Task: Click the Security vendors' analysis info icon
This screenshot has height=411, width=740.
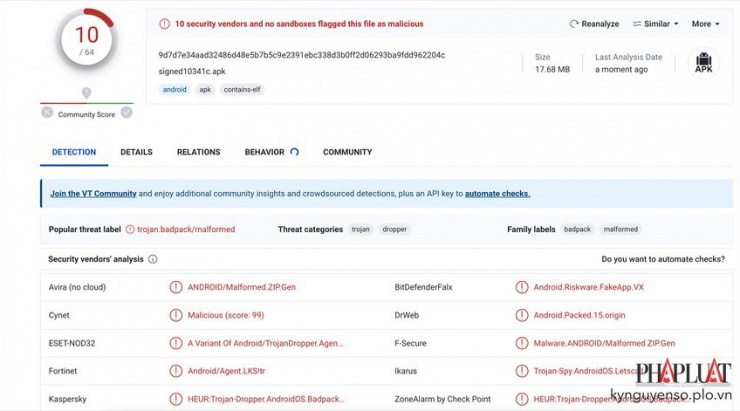Action: (x=153, y=259)
